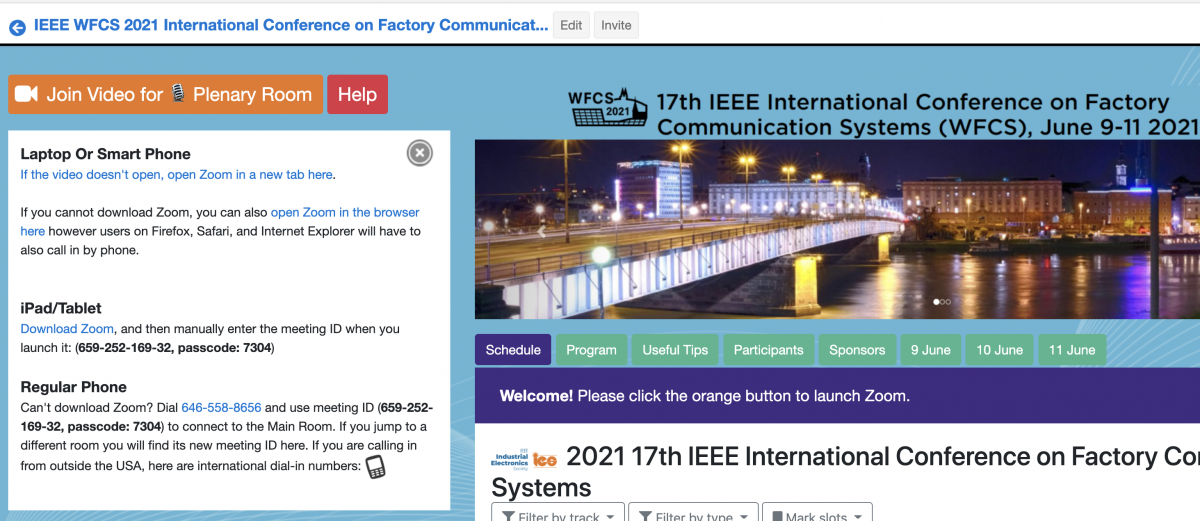Select the carousel slide indicator dots
The height and width of the screenshot is (521, 1200).
coord(941,301)
